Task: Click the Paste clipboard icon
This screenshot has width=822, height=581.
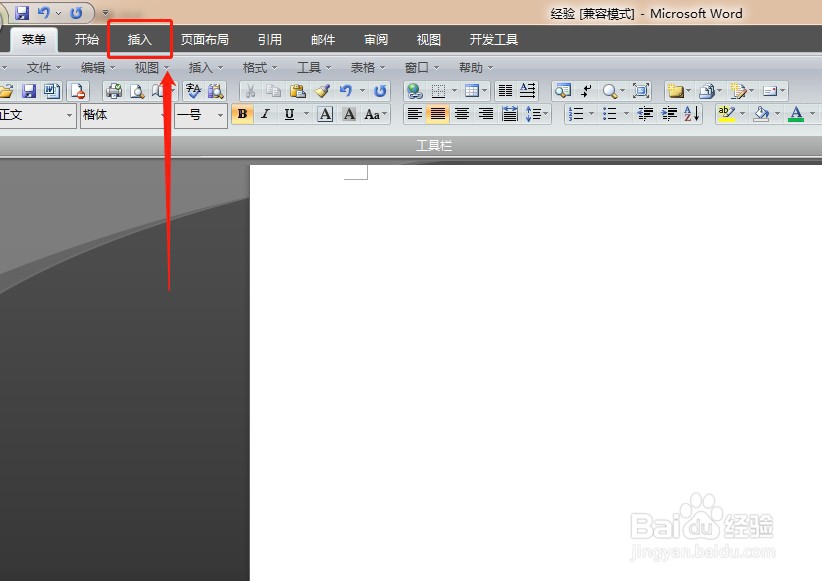Action: 297,91
